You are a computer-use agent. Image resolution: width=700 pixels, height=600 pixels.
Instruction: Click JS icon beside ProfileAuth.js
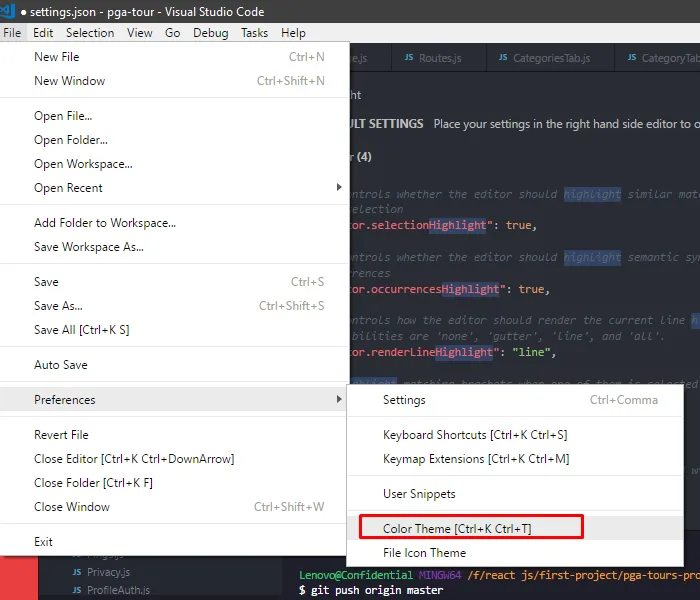77,590
